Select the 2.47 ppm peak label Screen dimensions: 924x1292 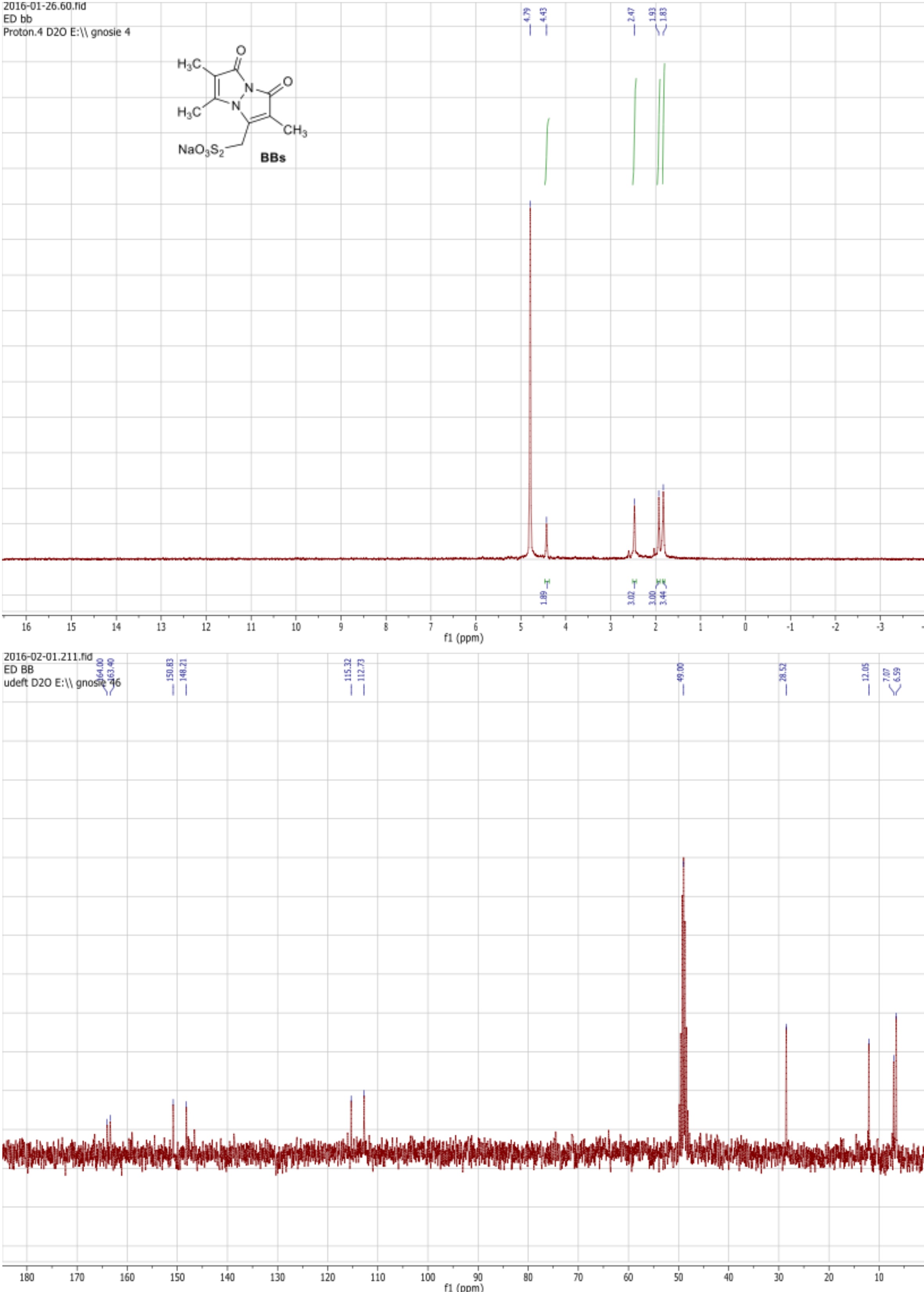click(631, 15)
